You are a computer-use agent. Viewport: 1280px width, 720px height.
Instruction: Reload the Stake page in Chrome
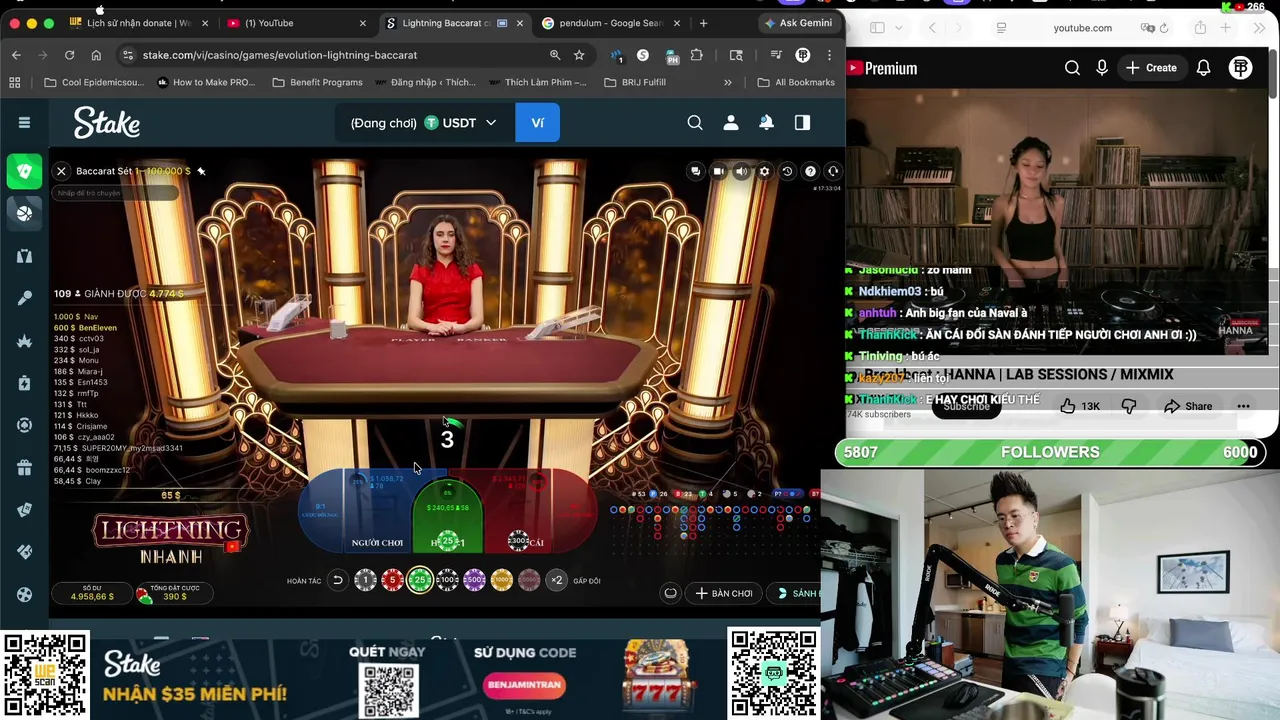tap(69, 55)
